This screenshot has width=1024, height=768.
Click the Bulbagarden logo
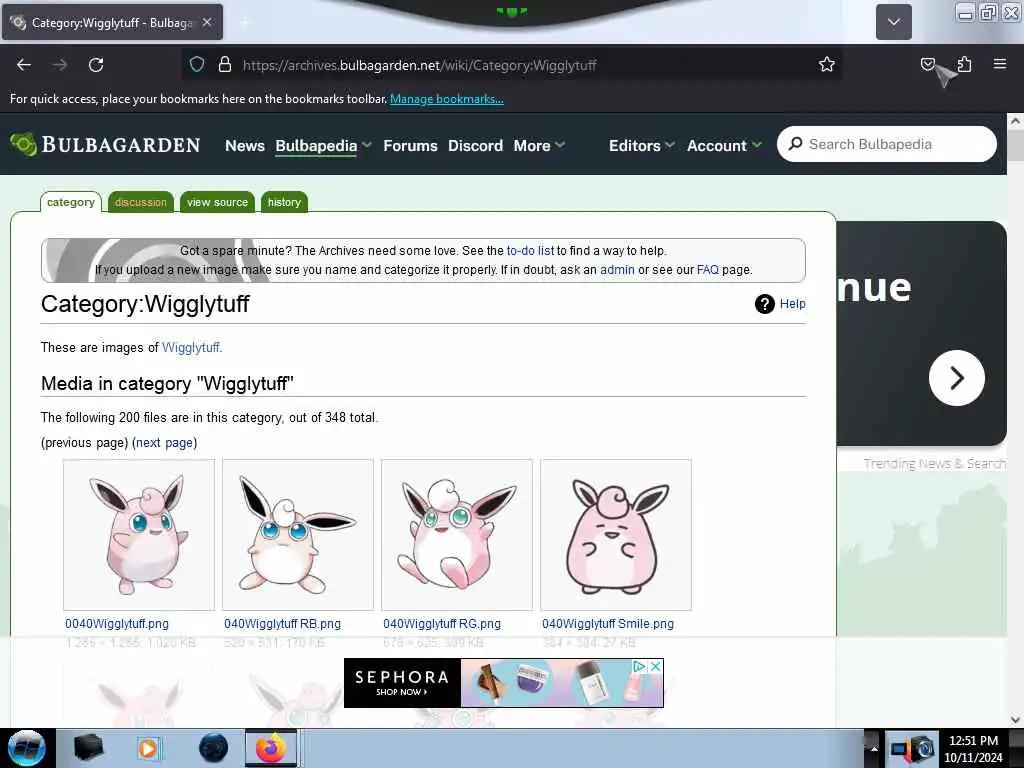coord(105,144)
